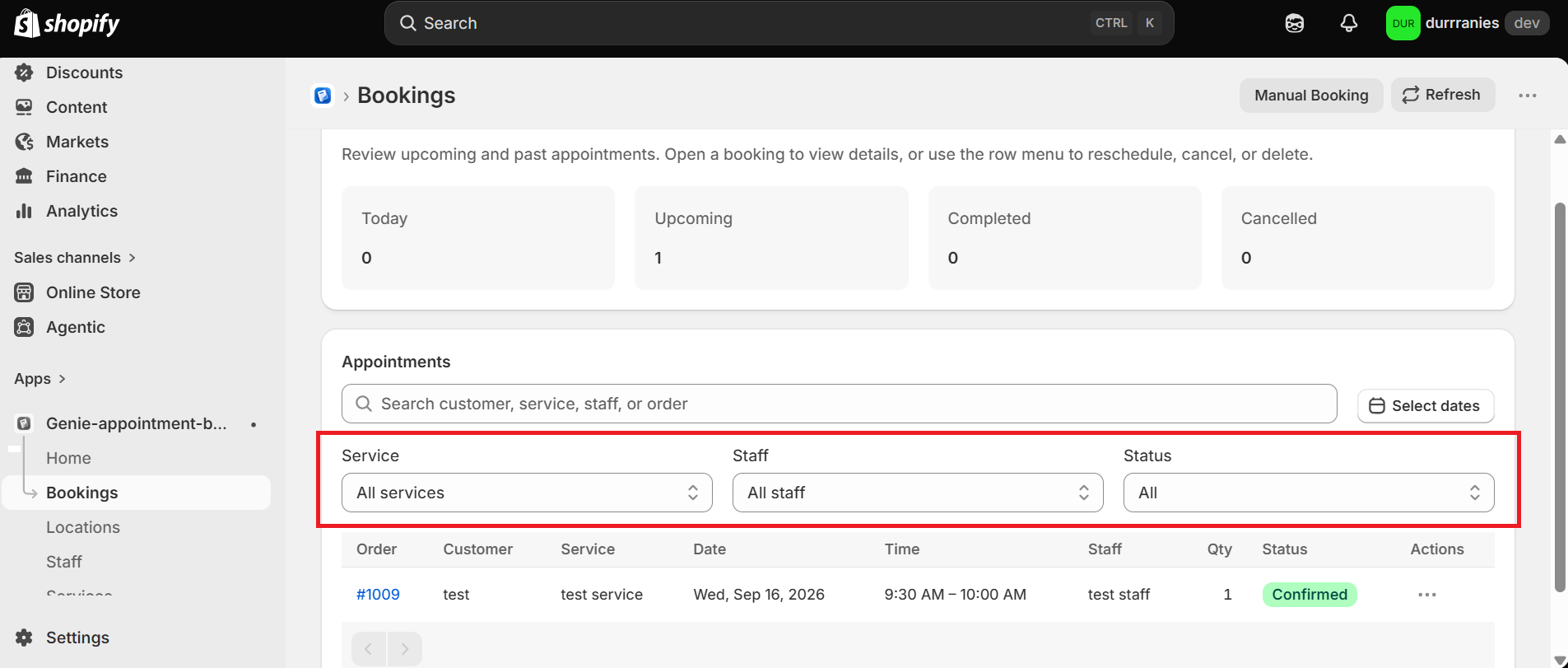1568x668 pixels.
Task: Click the Upcoming stat card
Action: point(771,238)
